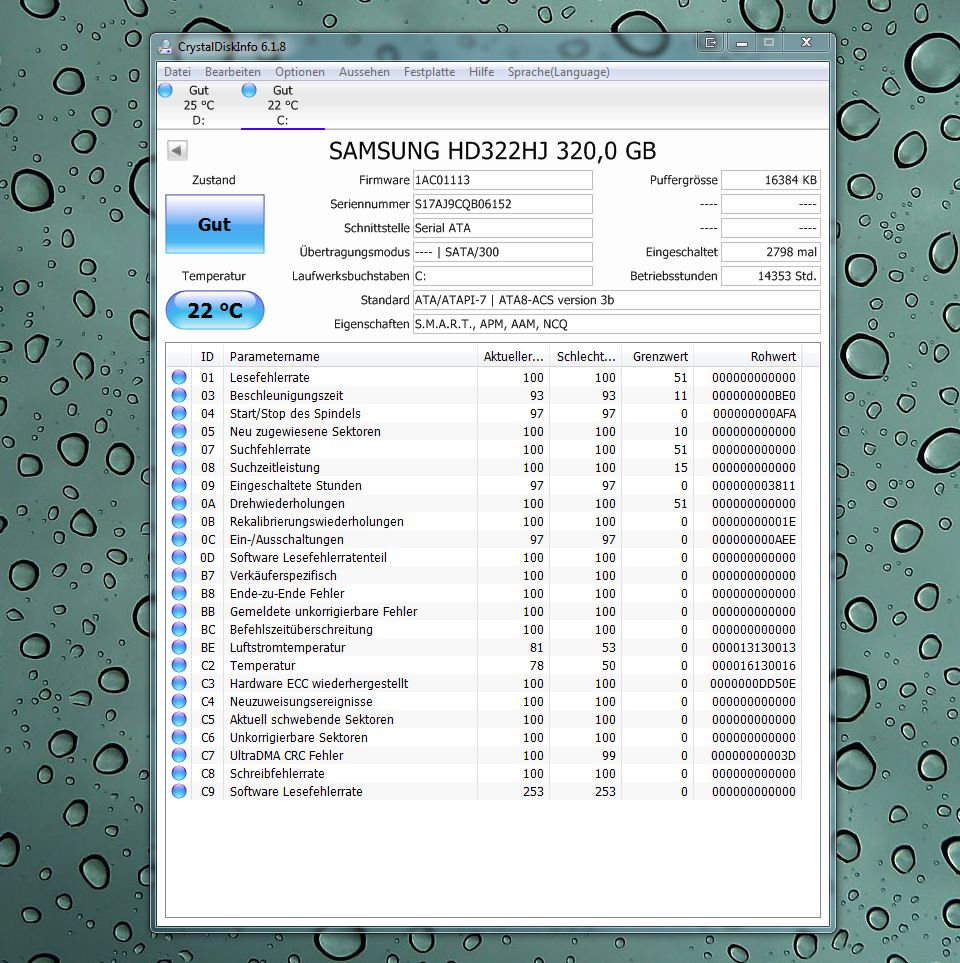960x963 pixels.
Task: Click status icon of Start/Stop des Spindels
Action: pyautogui.click(x=179, y=413)
